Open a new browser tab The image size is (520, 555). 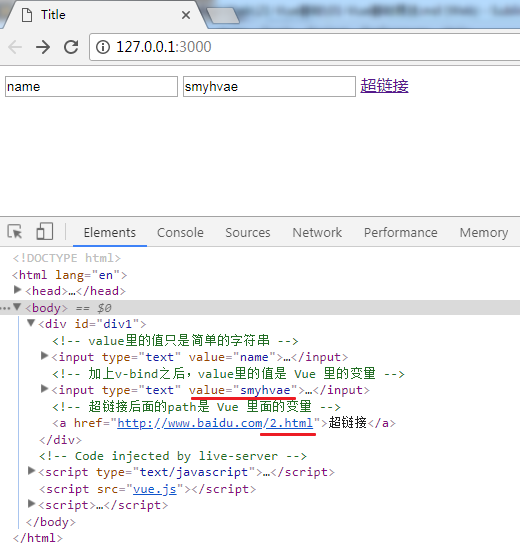click(x=223, y=16)
